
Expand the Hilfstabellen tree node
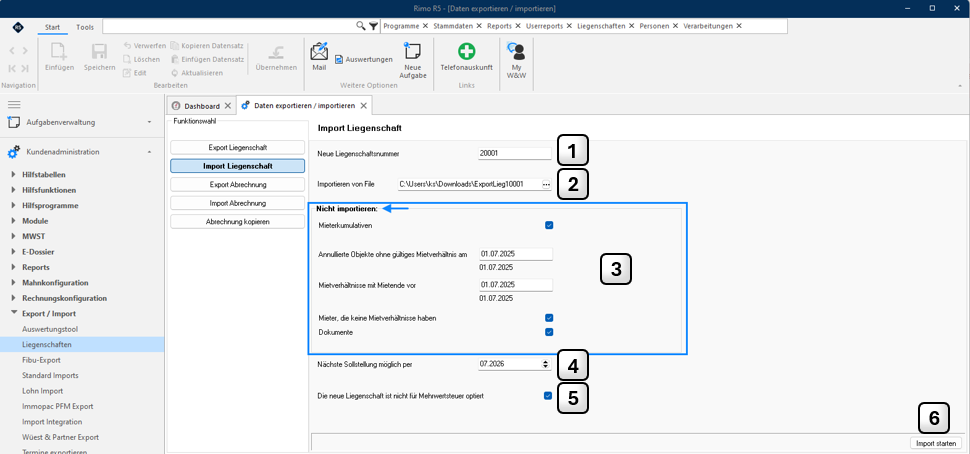(14, 175)
